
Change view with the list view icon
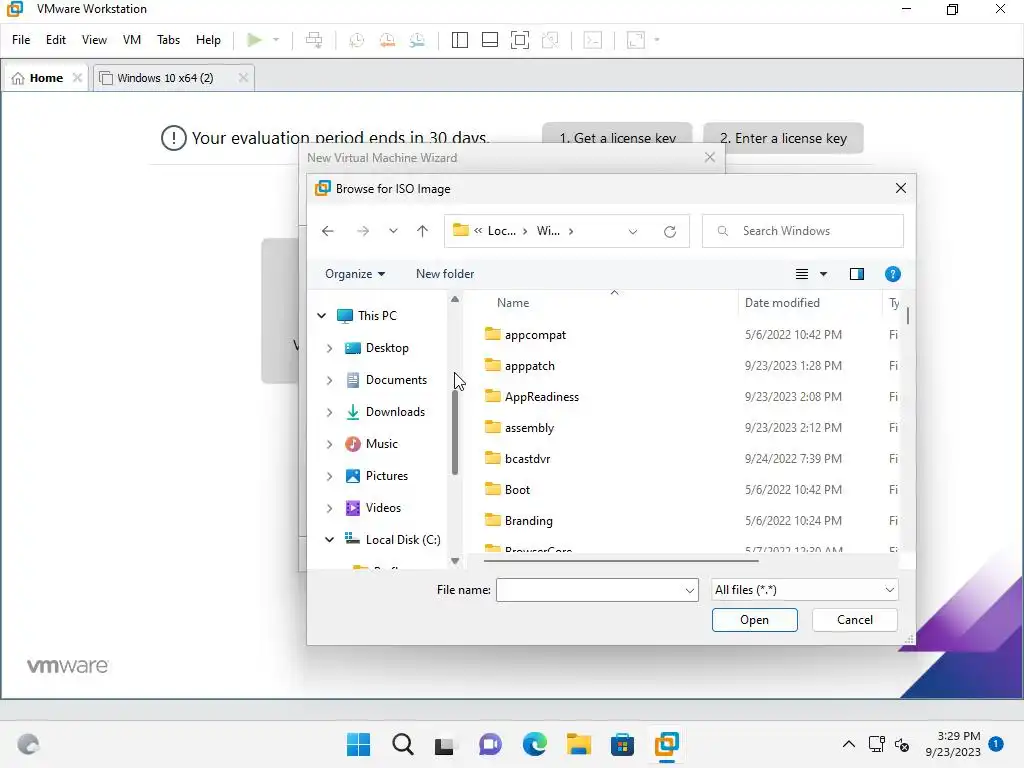click(x=802, y=274)
